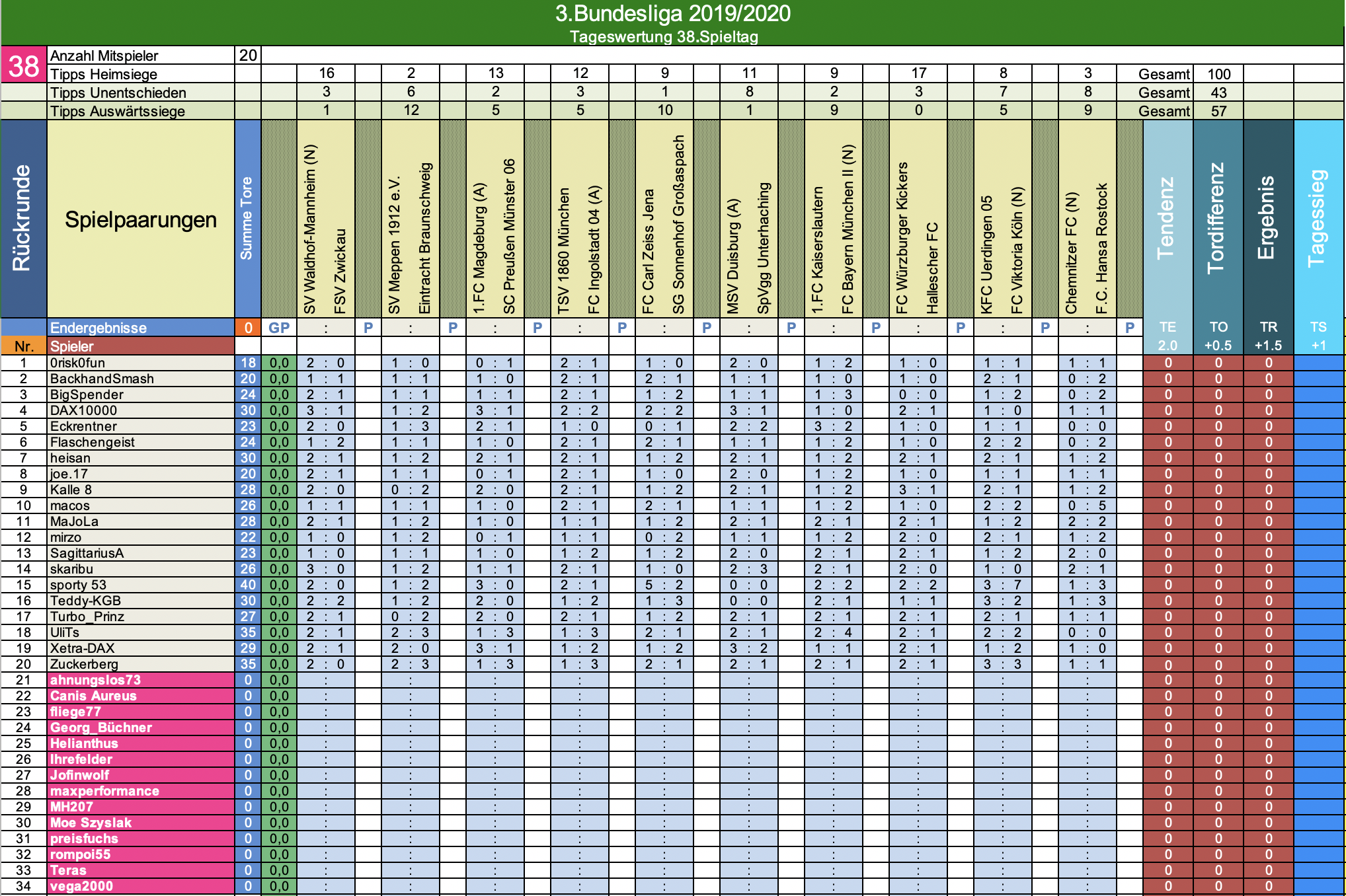Select the 'Spielpaarungen' header cell
The width and height of the screenshot is (1346, 896).
141,219
